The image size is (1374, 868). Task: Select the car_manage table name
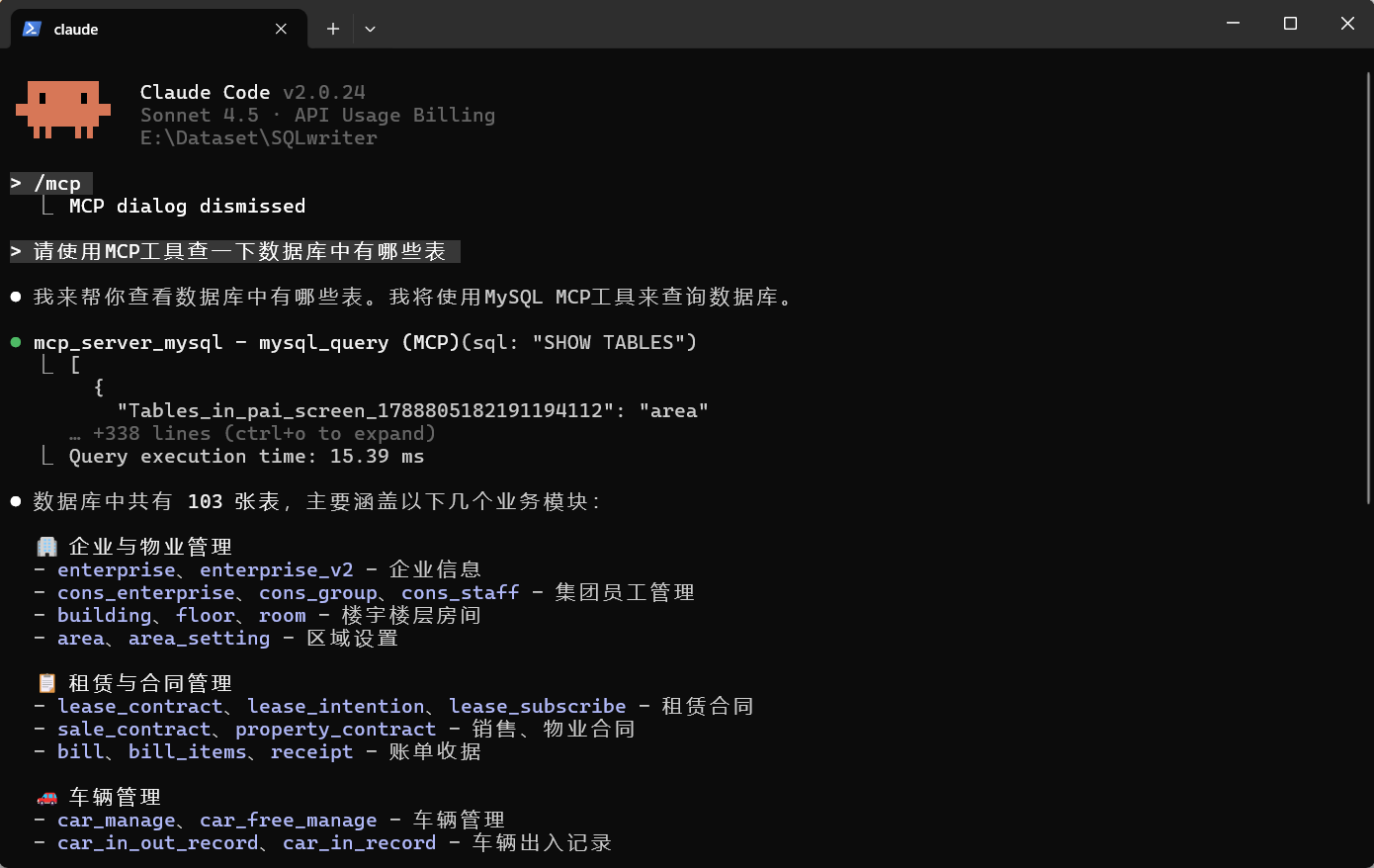(116, 820)
